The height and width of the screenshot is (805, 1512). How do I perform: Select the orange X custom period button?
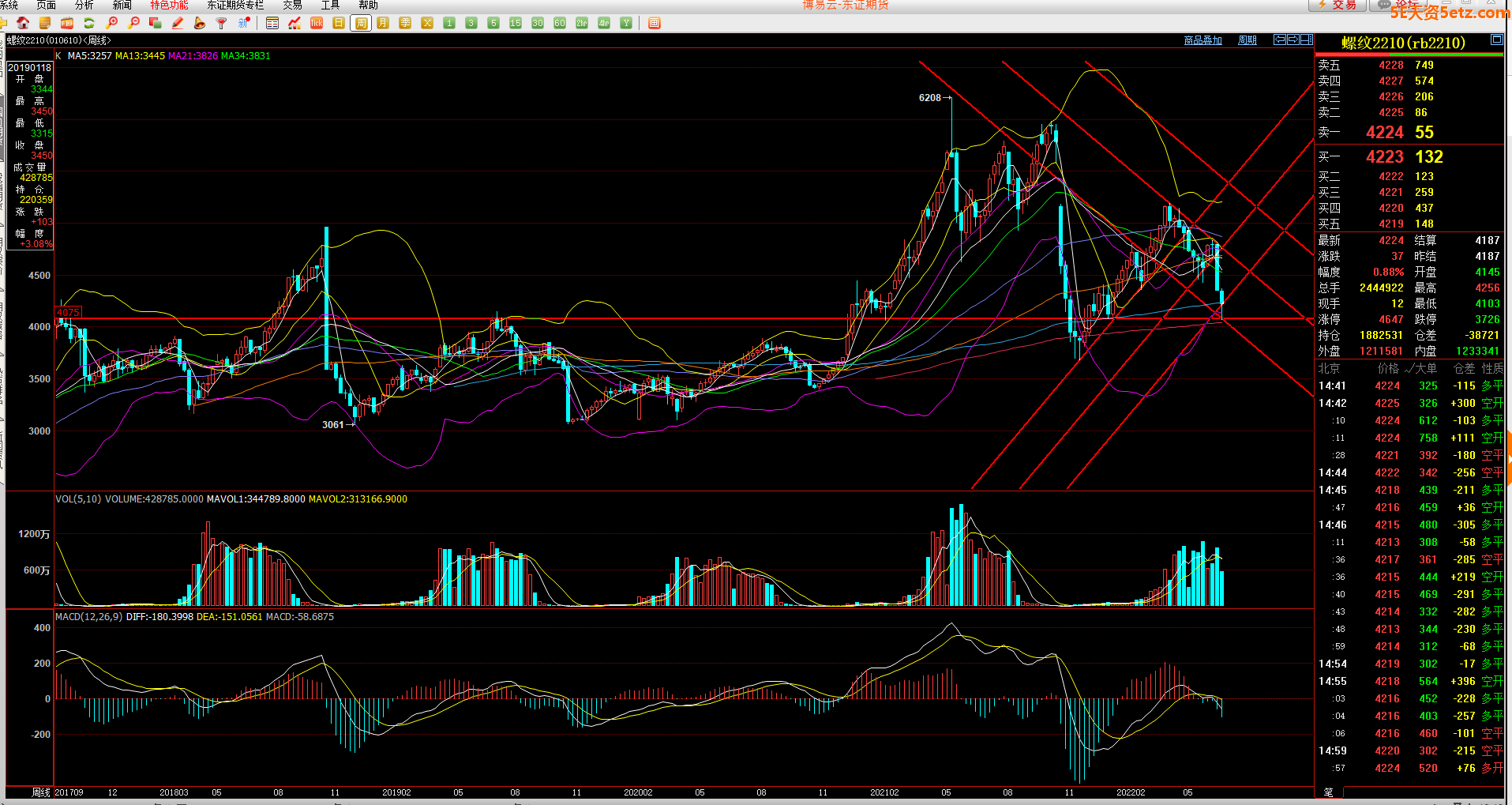click(427, 23)
